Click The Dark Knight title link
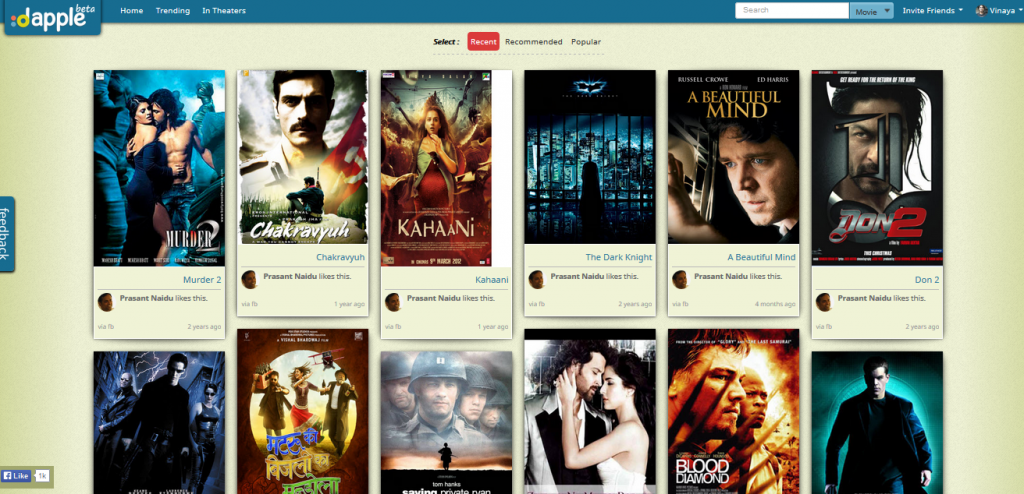Screen dimensions: 1024x494 (618, 257)
